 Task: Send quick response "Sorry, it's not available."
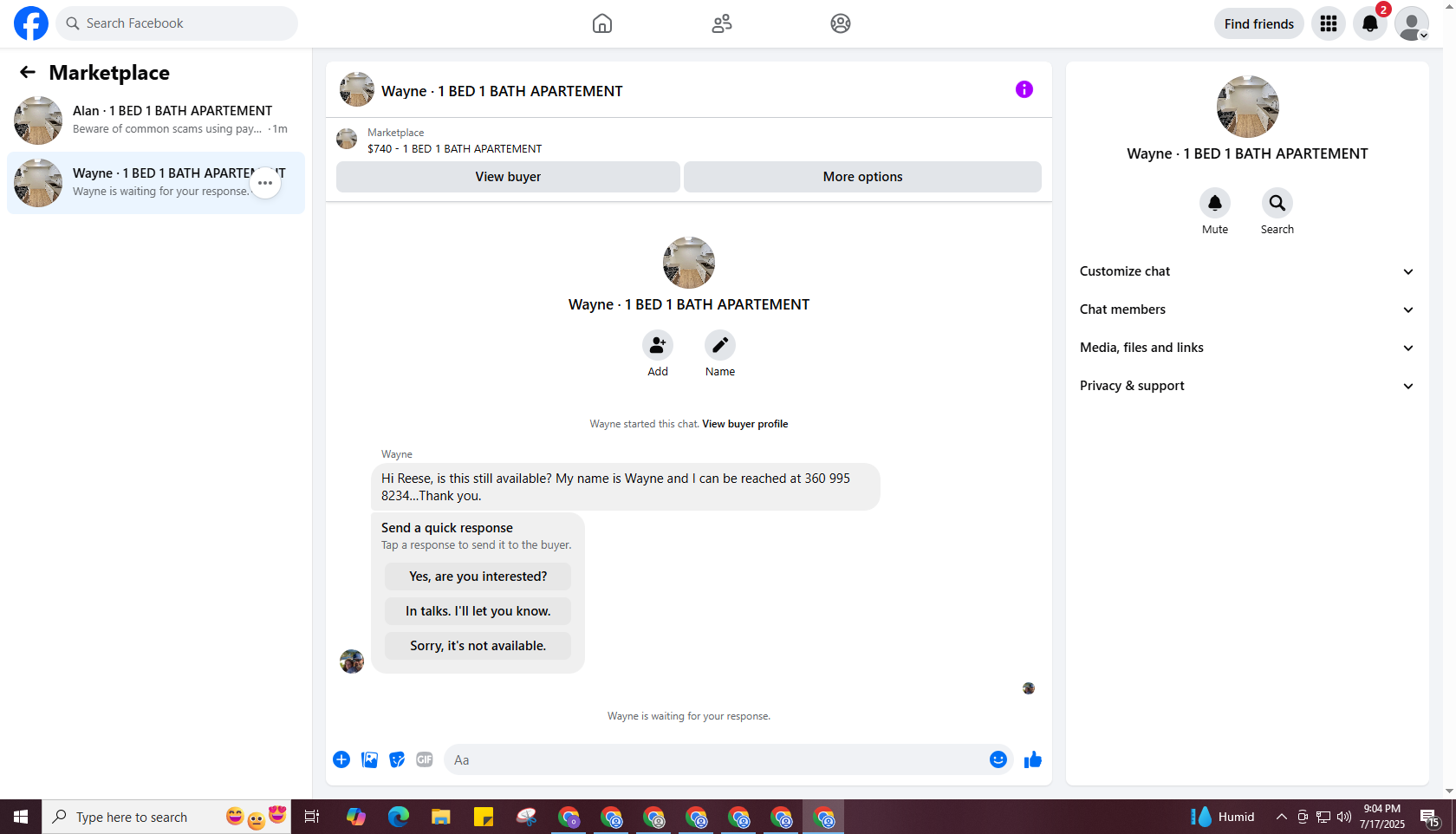coord(478,646)
